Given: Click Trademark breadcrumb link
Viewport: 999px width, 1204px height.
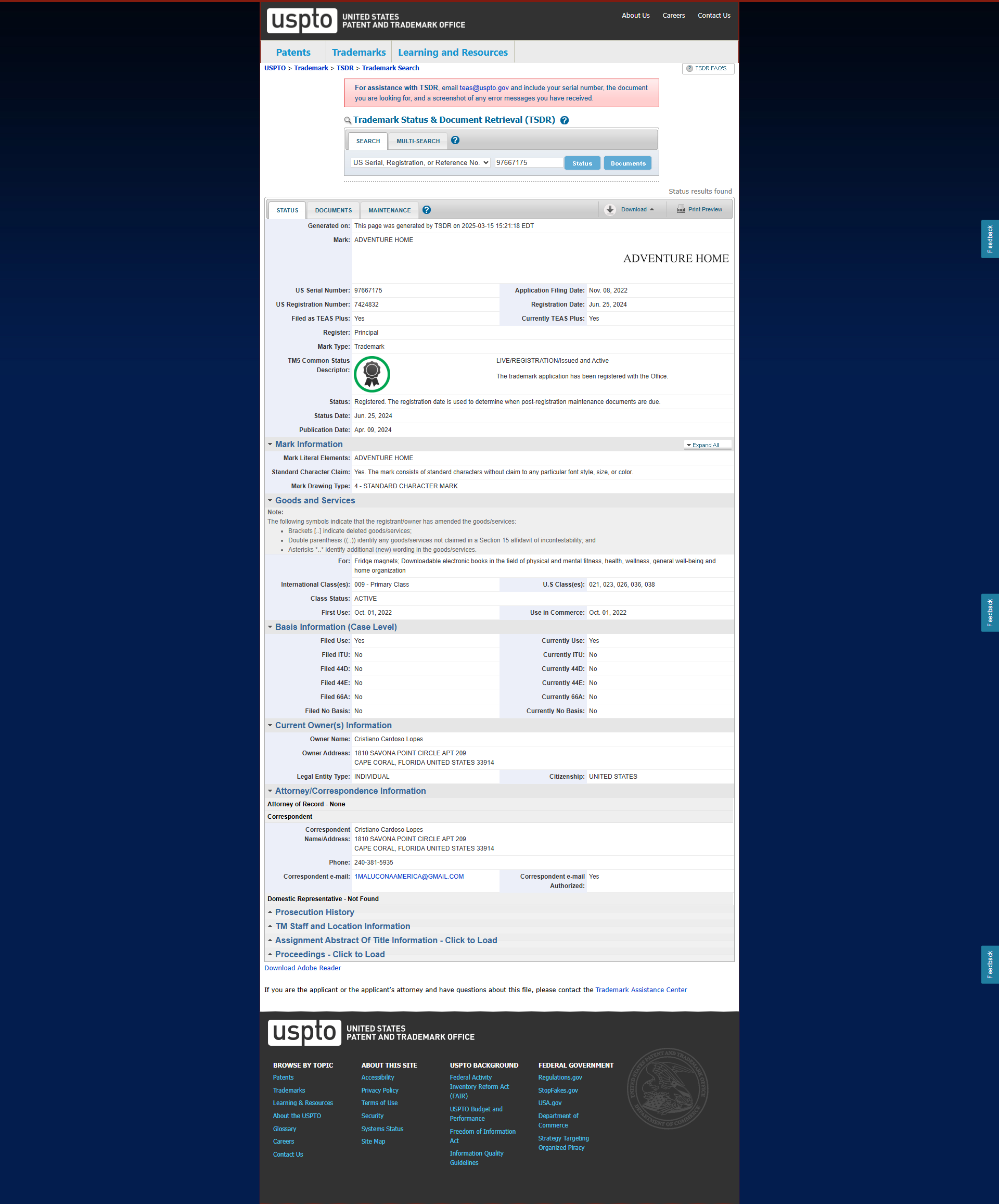Looking at the screenshot, I should tap(311, 68).
